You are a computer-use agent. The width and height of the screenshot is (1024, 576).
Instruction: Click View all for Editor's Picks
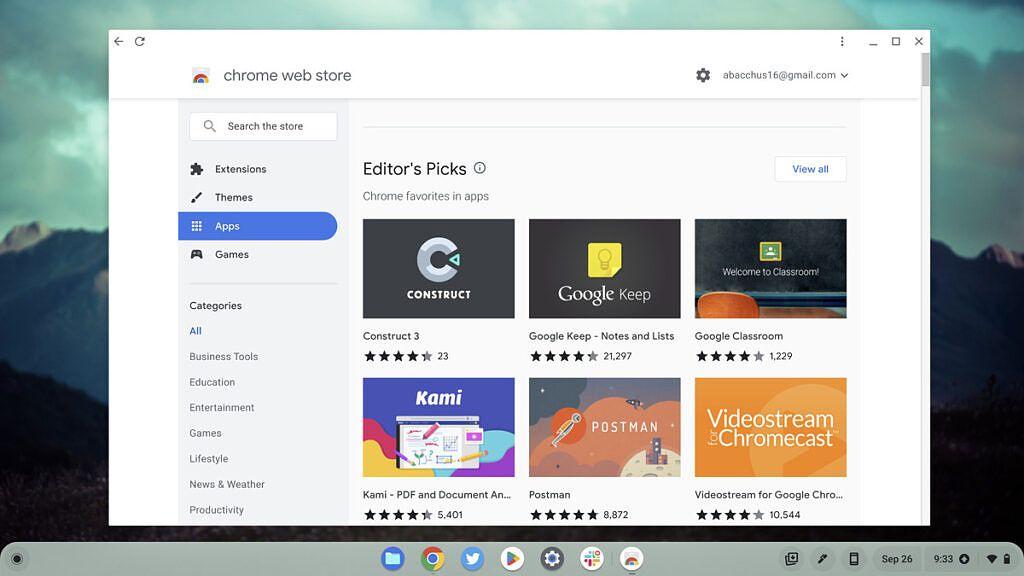810,168
